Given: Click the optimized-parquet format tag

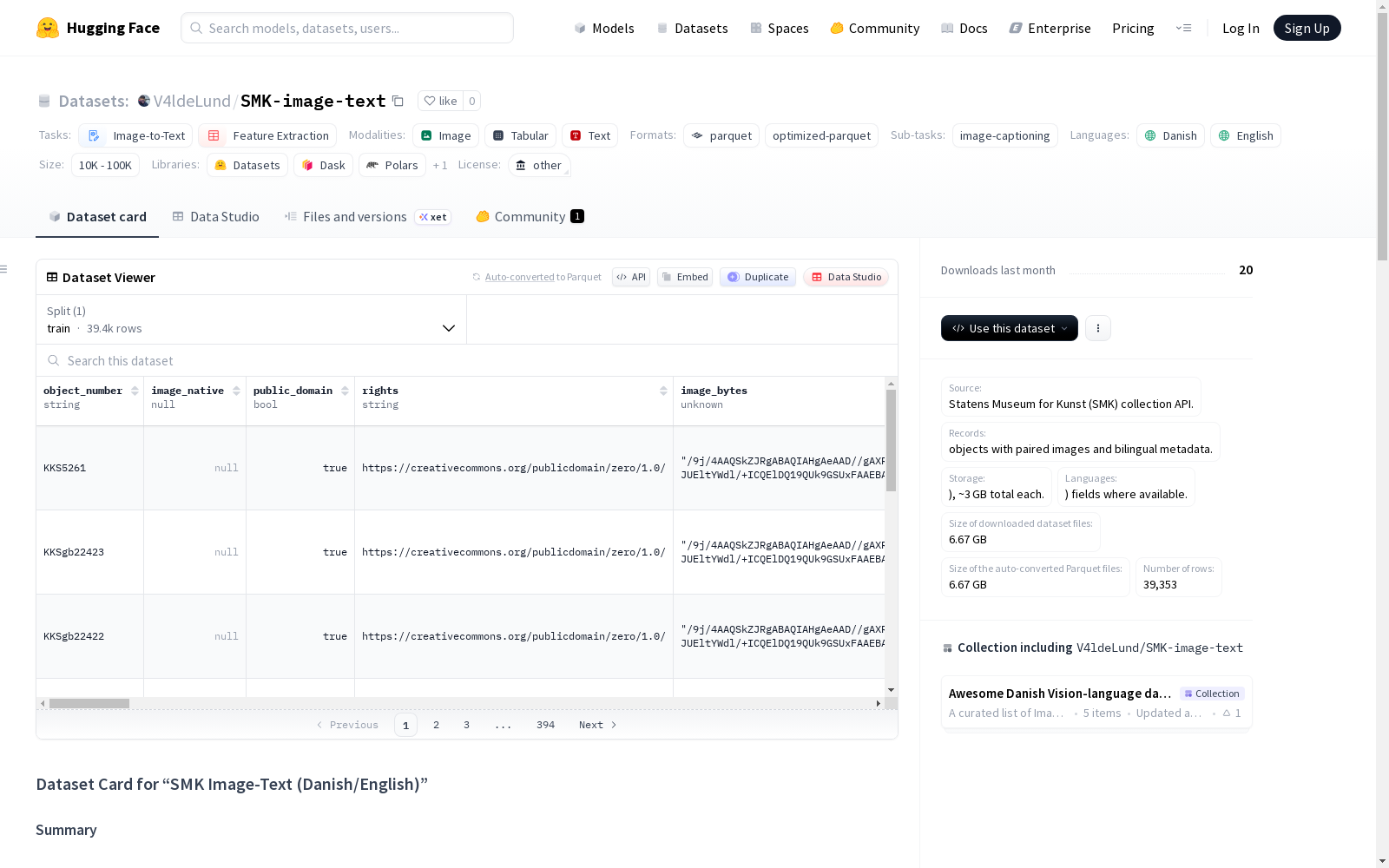Looking at the screenshot, I should (821, 135).
